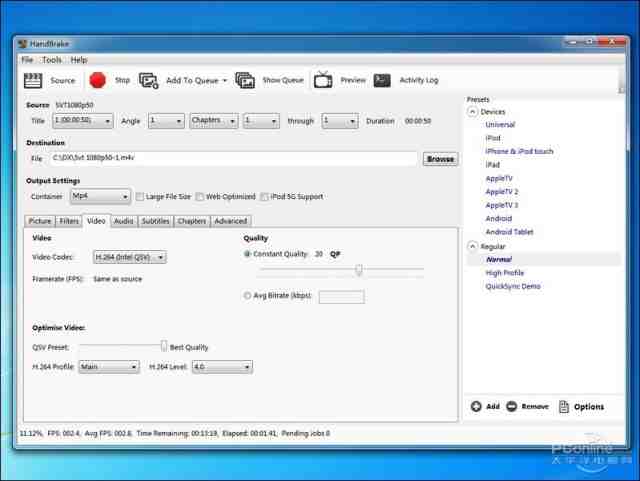The height and width of the screenshot is (481, 640).
Task: Click the Remove preset minus icon
Action: click(511, 406)
